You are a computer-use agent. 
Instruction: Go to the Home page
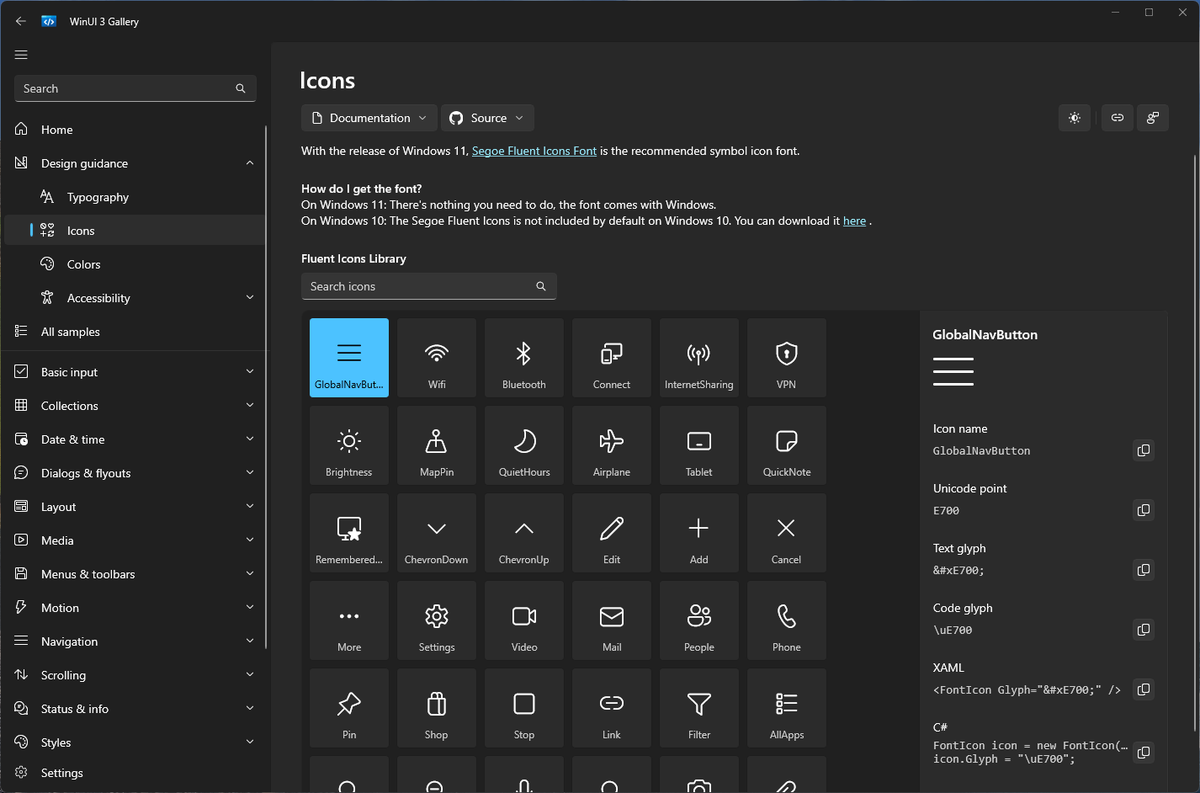(x=135, y=130)
